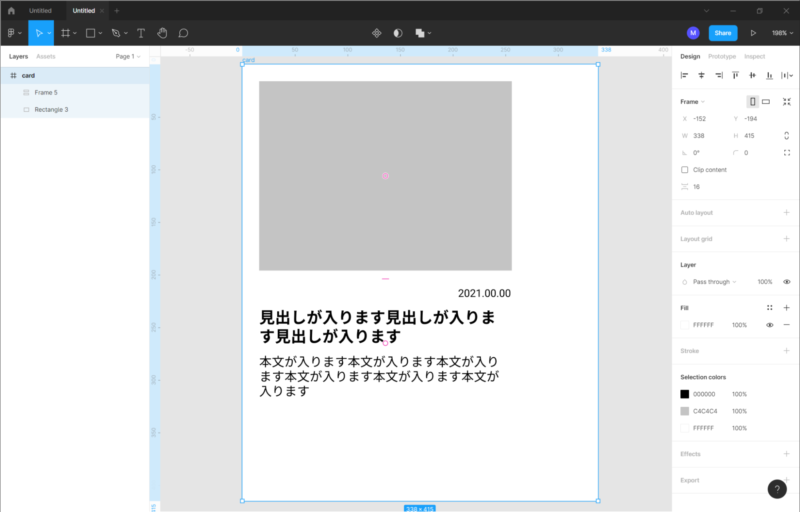
Task: Click the C4C4C4 selection color swatch
Action: pyautogui.click(x=685, y=411)
